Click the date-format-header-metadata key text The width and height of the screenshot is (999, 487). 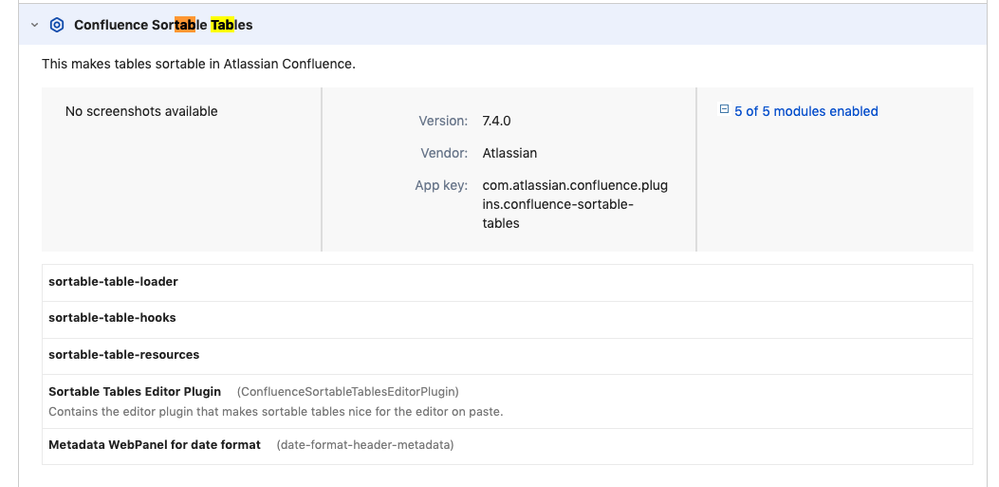click(x=365, y=445)
